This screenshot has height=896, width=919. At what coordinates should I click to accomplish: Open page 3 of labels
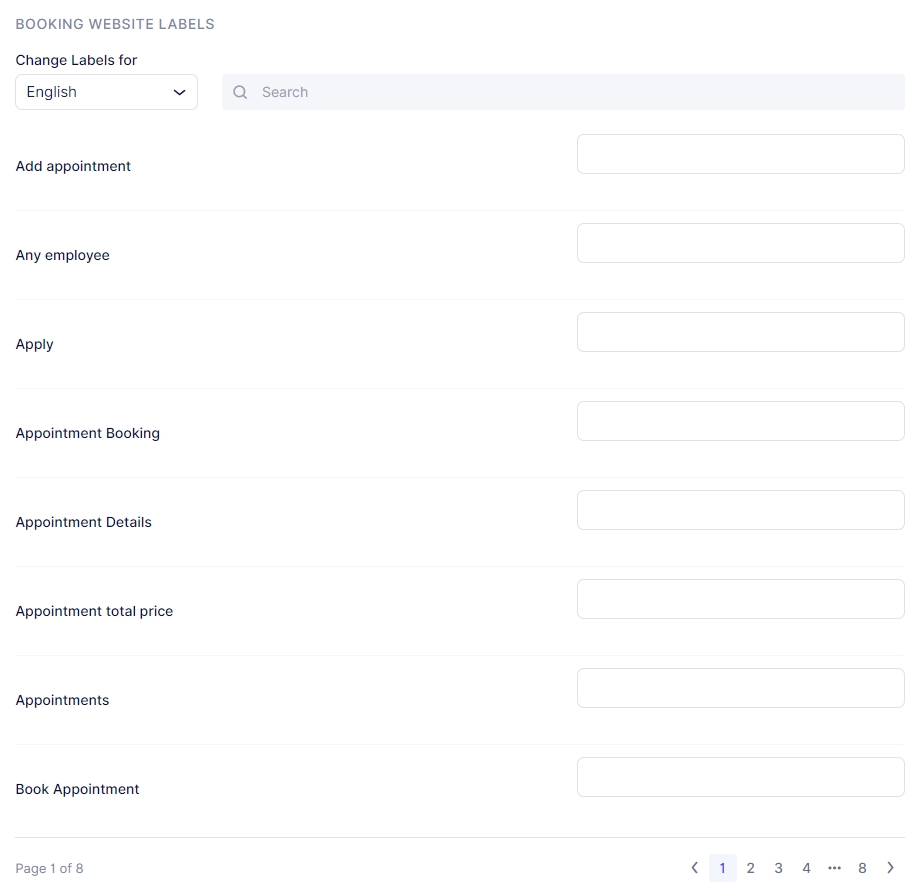(x=778, y=868)
